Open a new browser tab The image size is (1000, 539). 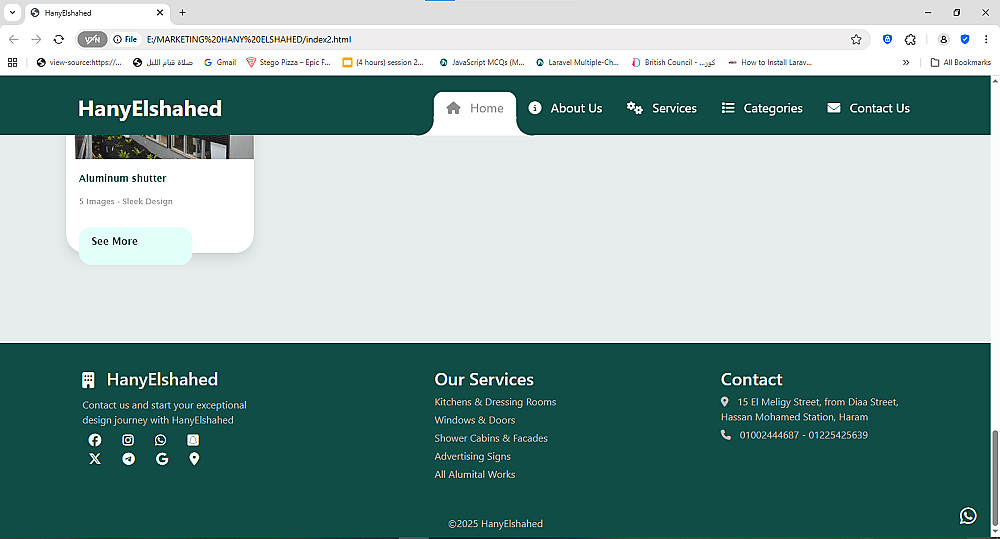(x=182, y=13)
